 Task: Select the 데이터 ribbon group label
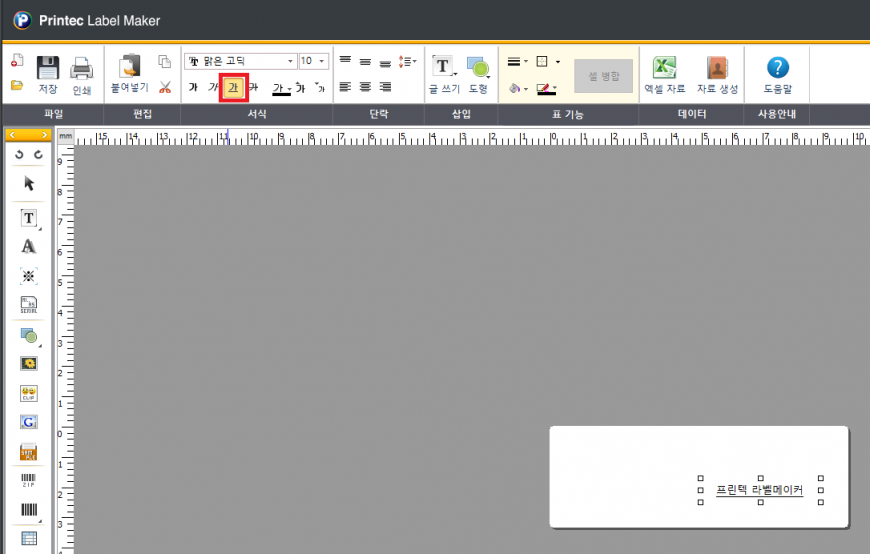tap(692, 114)
